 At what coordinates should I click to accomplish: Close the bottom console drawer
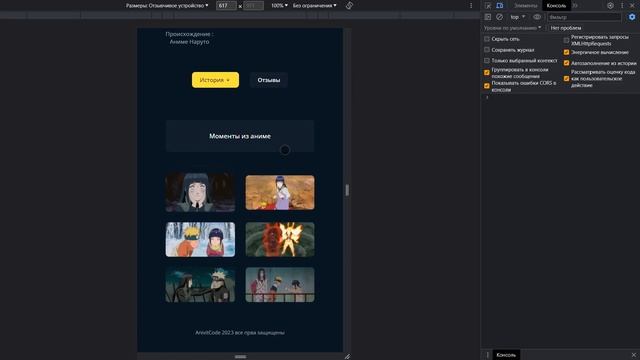point(633,355)
